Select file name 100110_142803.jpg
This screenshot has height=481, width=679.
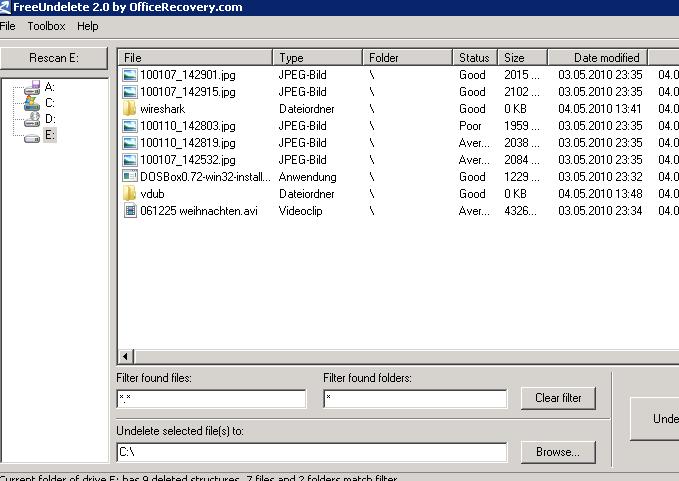(x=188, y=126)
